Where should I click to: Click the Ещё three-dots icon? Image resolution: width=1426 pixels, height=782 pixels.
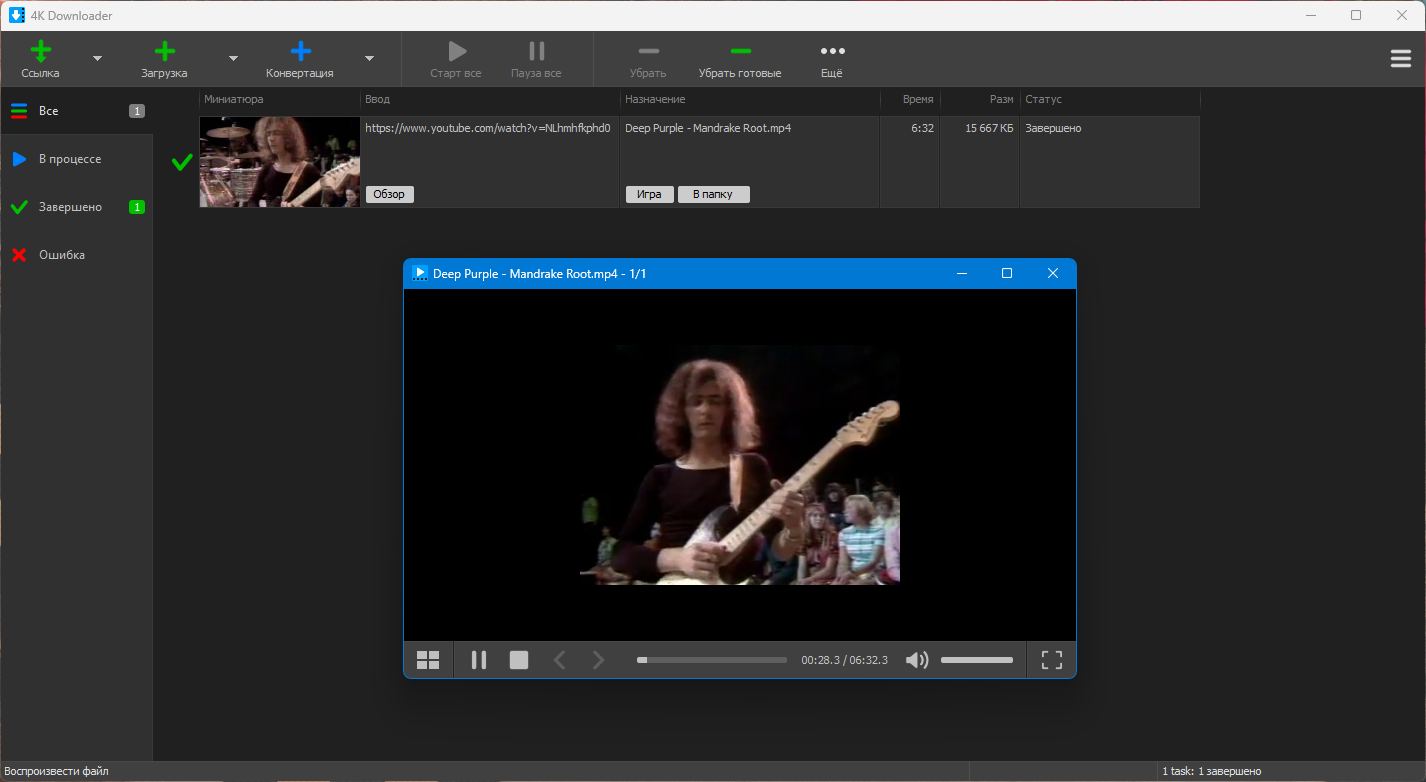832,51
